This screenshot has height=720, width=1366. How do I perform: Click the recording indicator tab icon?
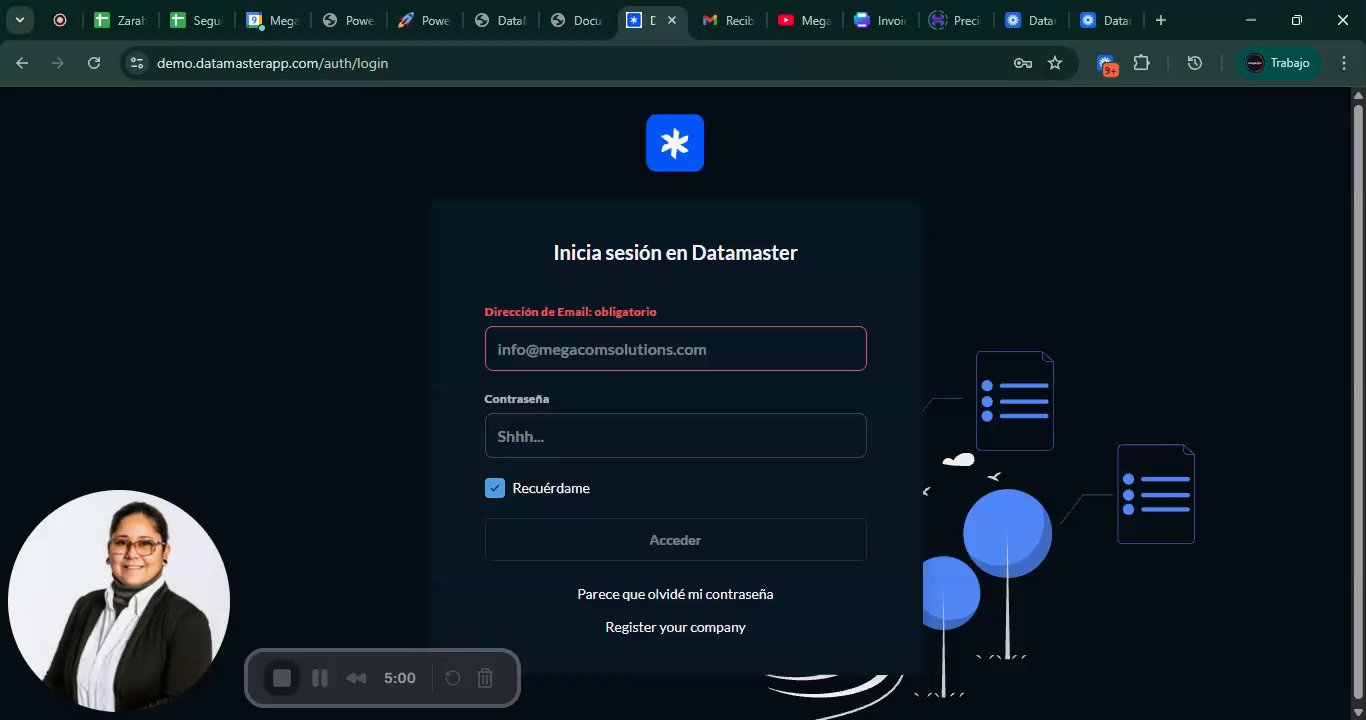click(60, 20)
